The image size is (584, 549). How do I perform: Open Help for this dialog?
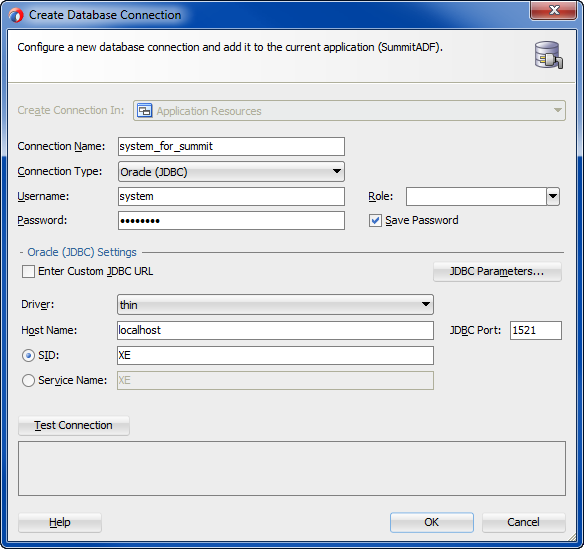tap(60, 523)
